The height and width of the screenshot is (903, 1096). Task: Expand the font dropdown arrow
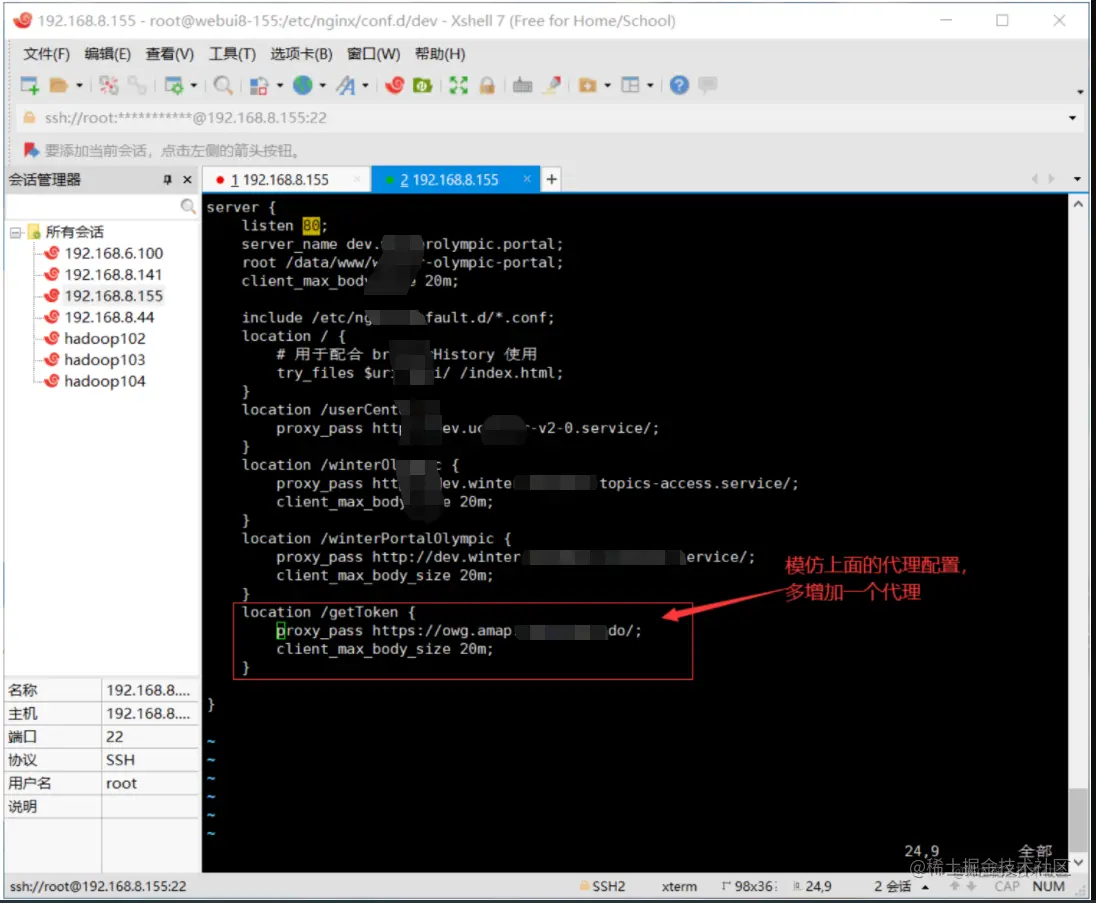365,86
